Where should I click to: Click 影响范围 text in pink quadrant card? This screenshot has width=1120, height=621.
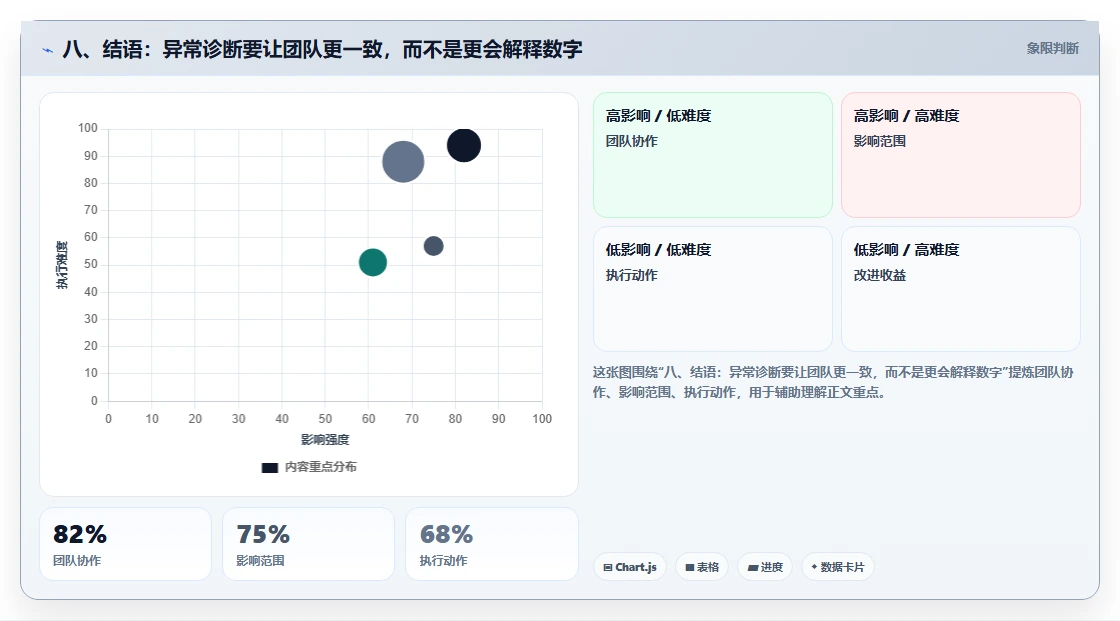(x=879, y=141)
